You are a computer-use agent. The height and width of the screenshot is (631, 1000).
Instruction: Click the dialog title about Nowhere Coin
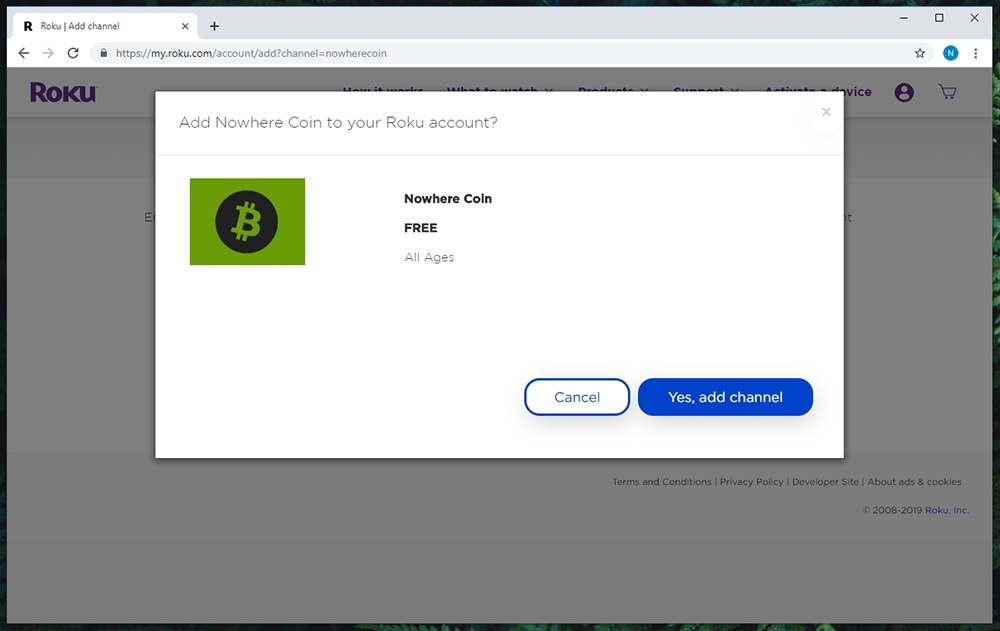point(338,122)
